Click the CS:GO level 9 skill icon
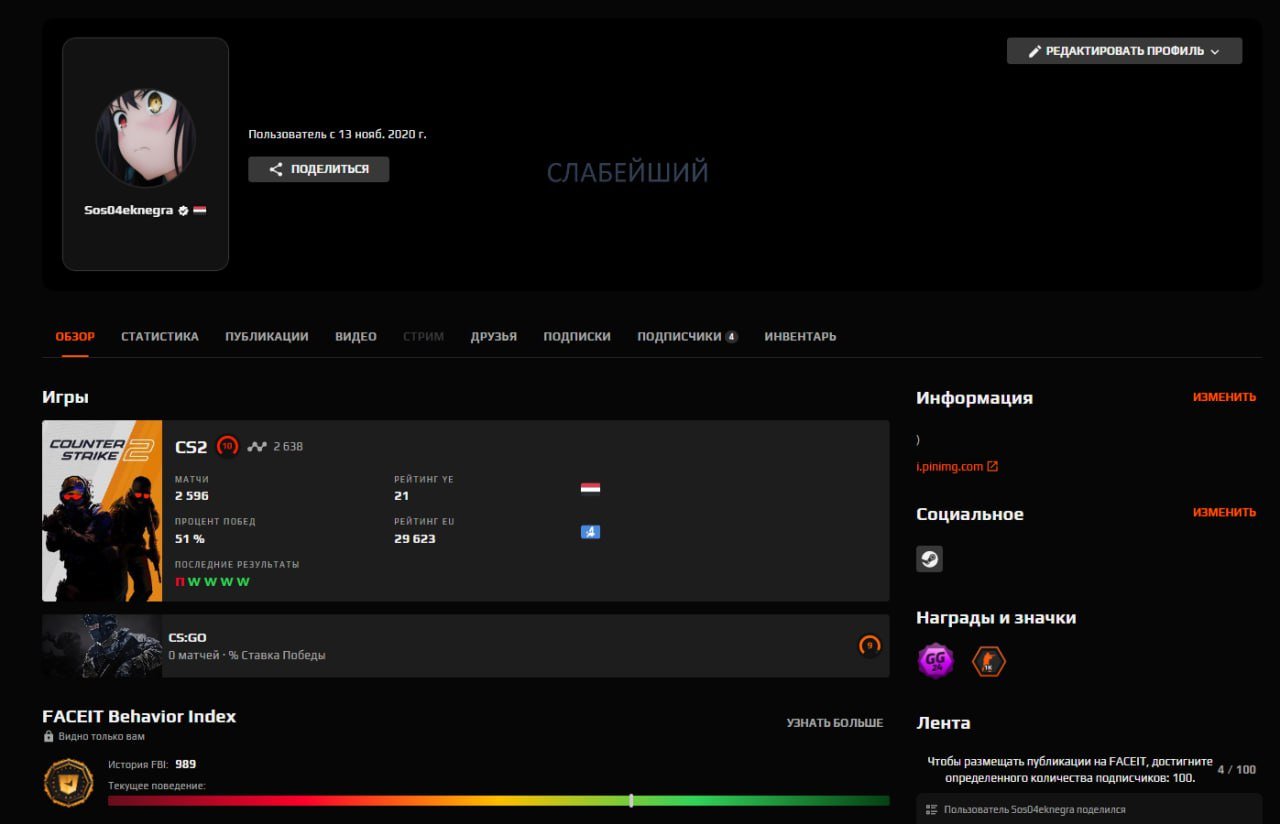 [x=869, y=646]
